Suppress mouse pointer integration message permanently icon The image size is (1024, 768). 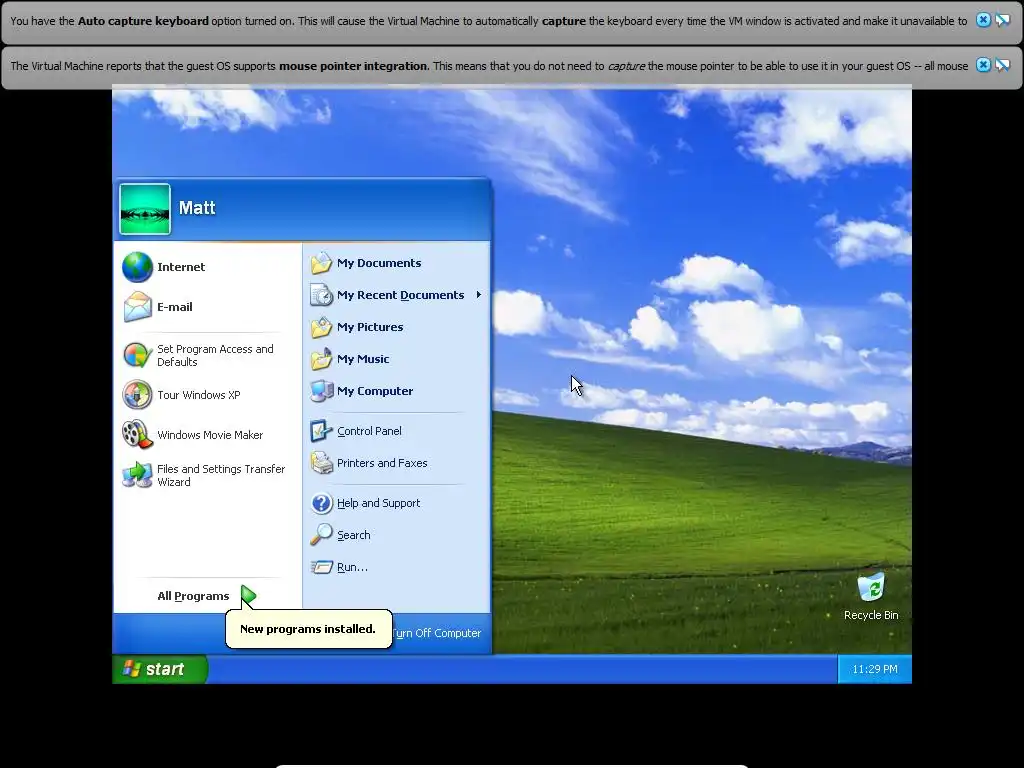[x=1002, y=65]
